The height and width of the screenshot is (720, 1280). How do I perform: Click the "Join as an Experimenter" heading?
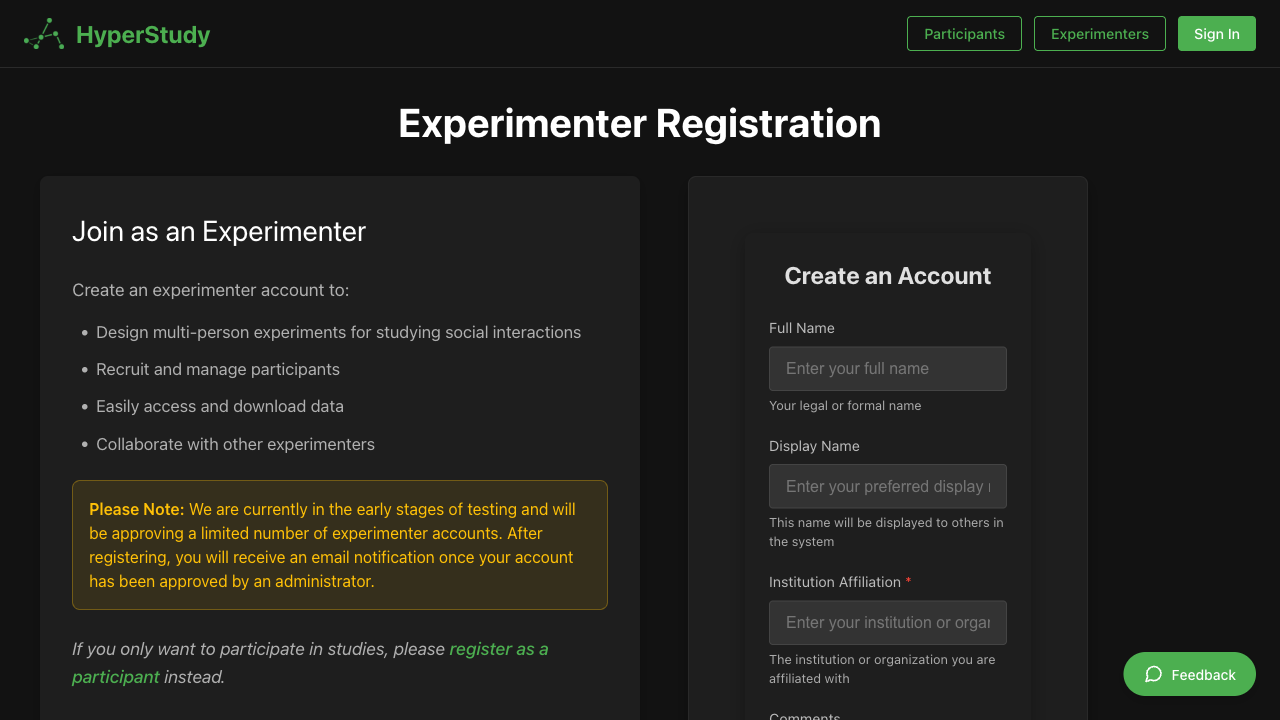(218, 231)
